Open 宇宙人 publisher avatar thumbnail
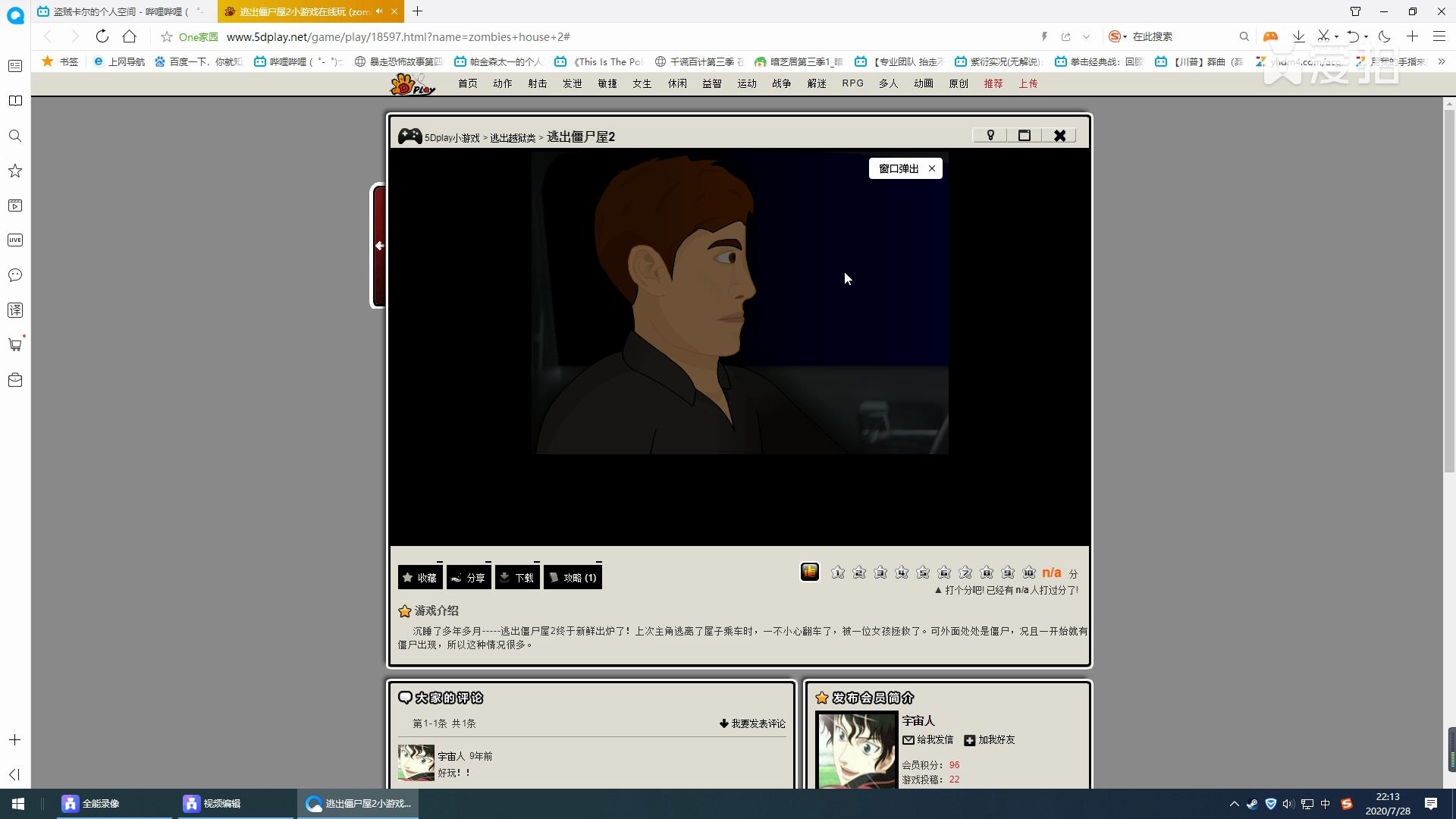1456x819 pixels. click(857, 751)
